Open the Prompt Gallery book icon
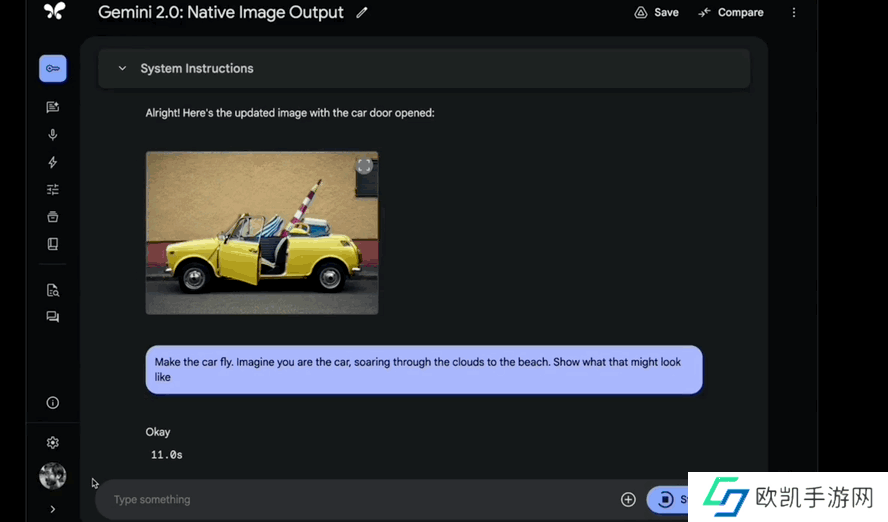Image resolution: width=888 pixels, height=522 pixels. tap(53, 244)
